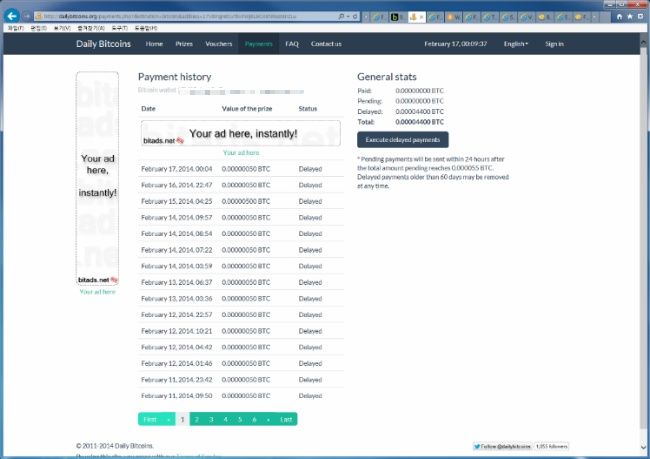Screen dimensions: 650x459
Task: Click the Sign in link
Action: click(554, 44)
